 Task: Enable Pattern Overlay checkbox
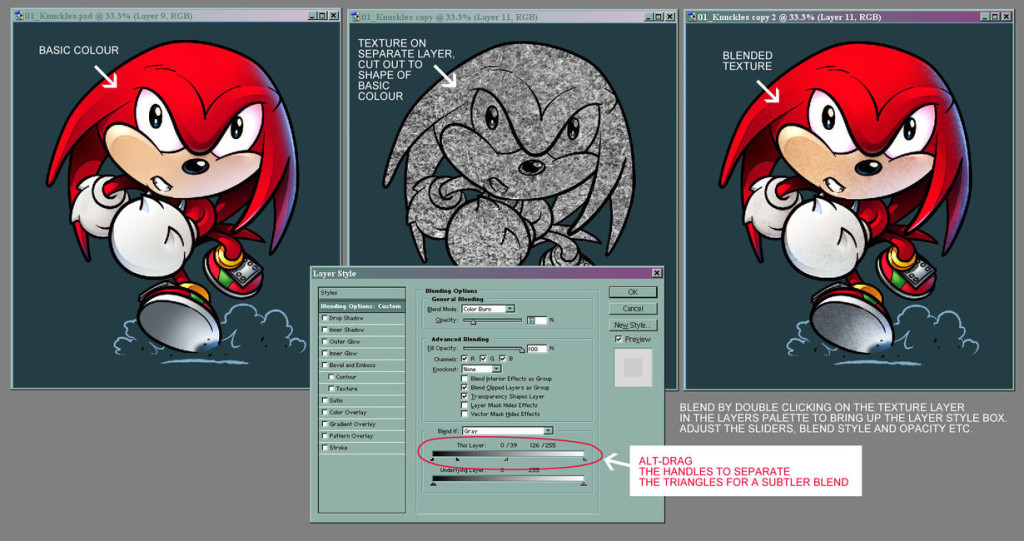coord(325,436)
